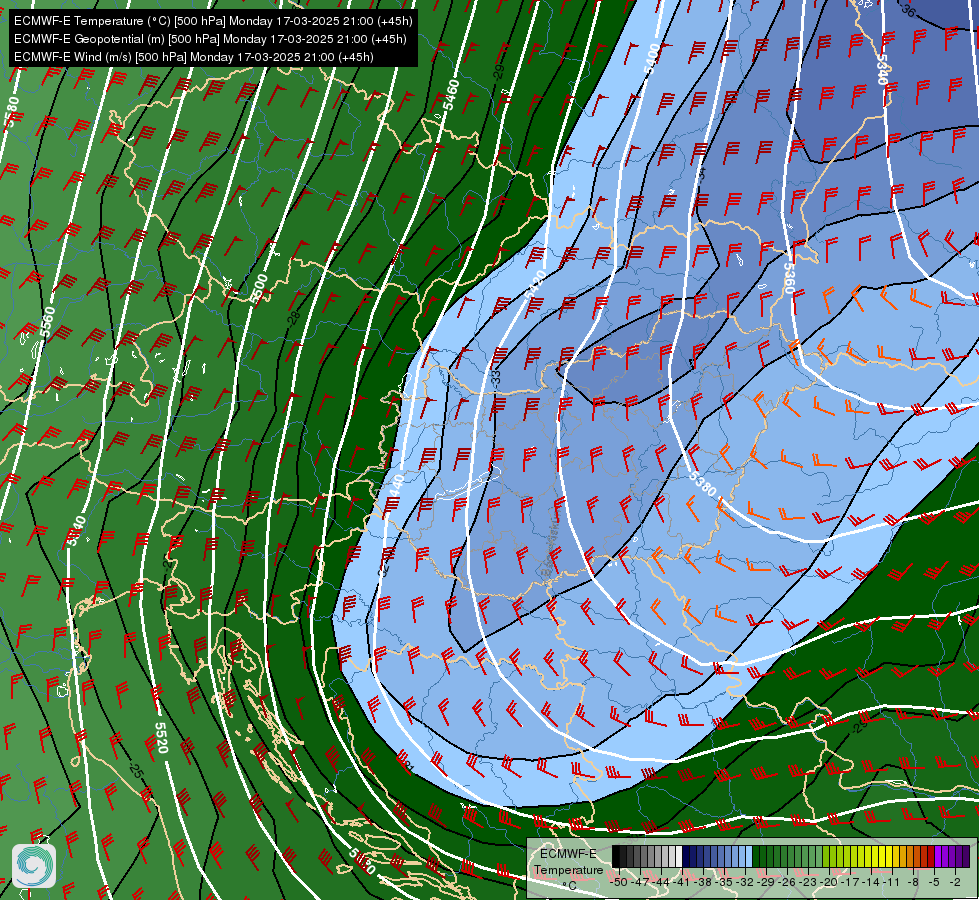Click the black swatch above -50
This screenshot has height=900, width=979.
(616, 856)
